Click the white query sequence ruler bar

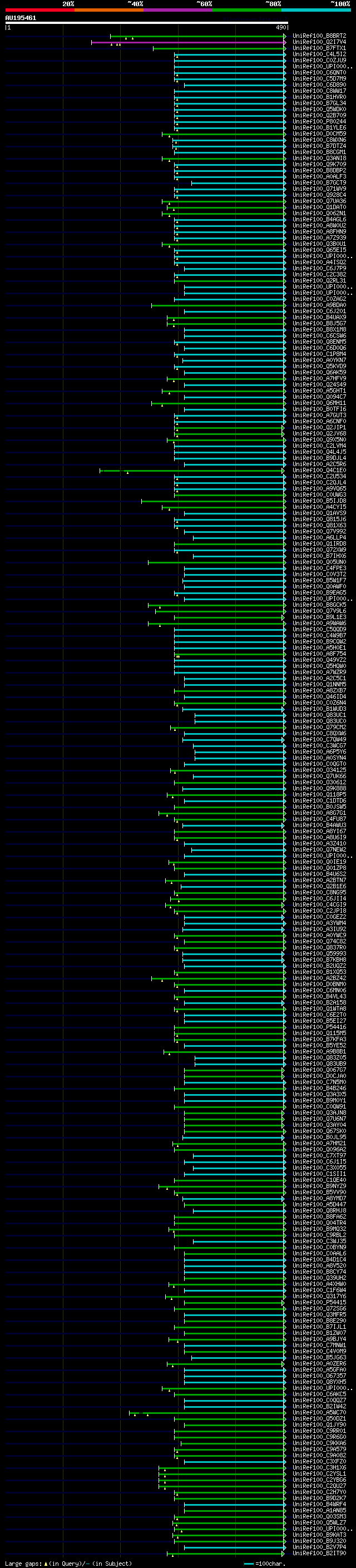click(147, 23)
